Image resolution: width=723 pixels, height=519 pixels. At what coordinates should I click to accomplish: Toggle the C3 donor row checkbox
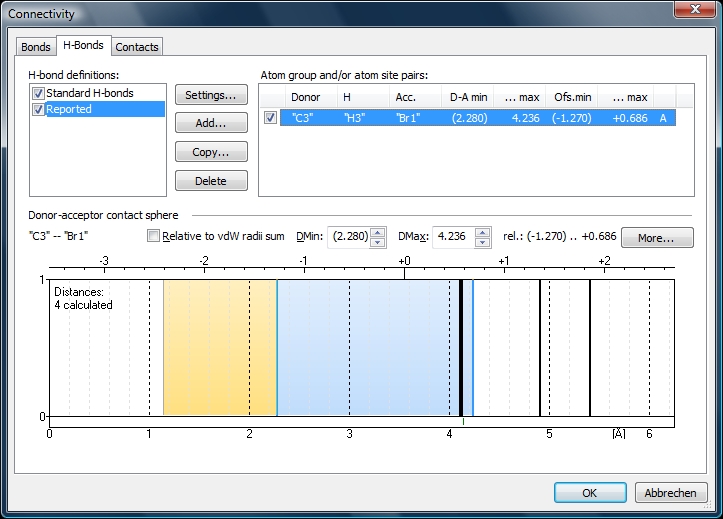[x=270, y=118]
